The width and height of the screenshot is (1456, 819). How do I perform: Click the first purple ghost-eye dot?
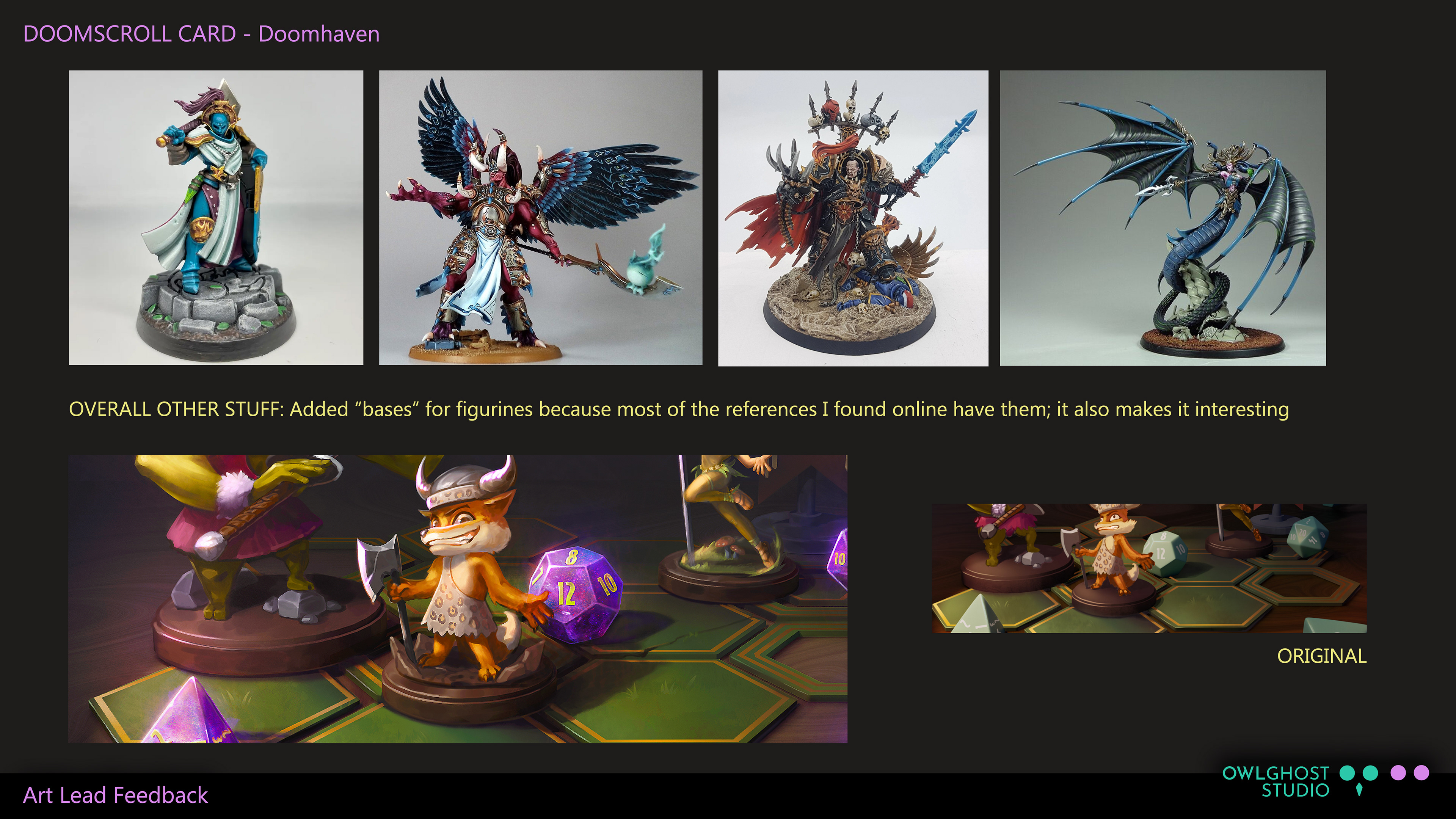pos(1398,773)
